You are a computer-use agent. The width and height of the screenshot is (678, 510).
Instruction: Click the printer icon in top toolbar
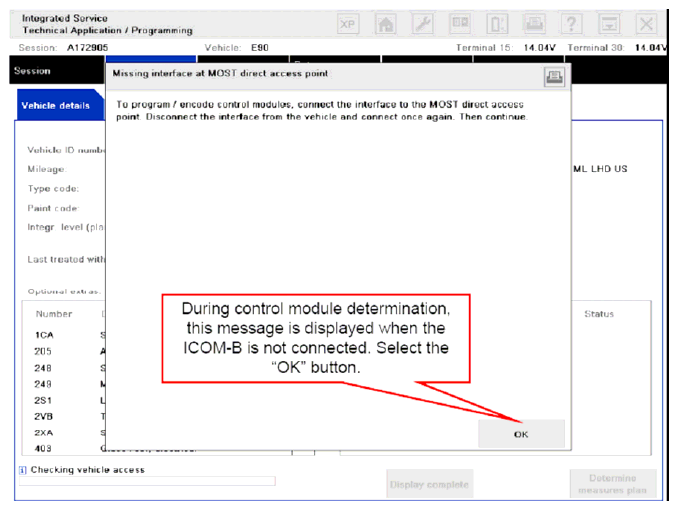coord(534,24)
